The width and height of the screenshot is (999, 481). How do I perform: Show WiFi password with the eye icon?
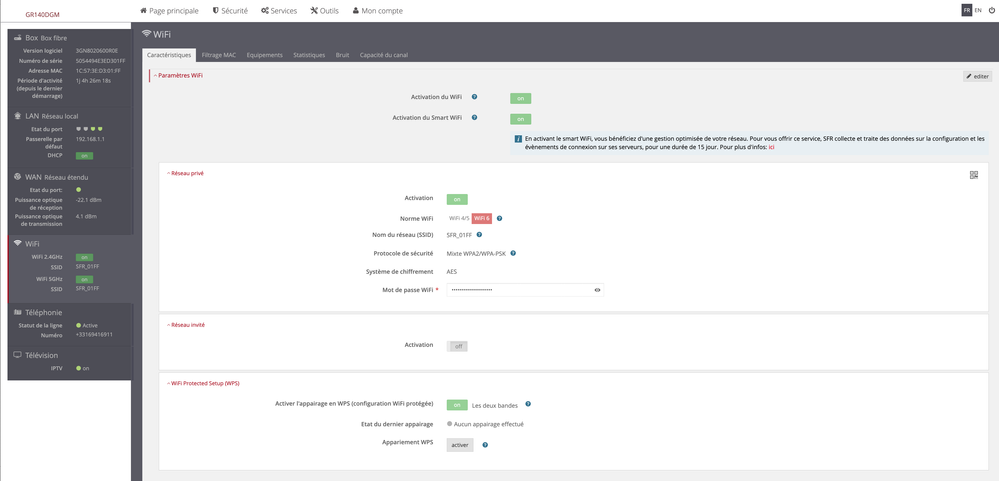click(x=597, y=290)
